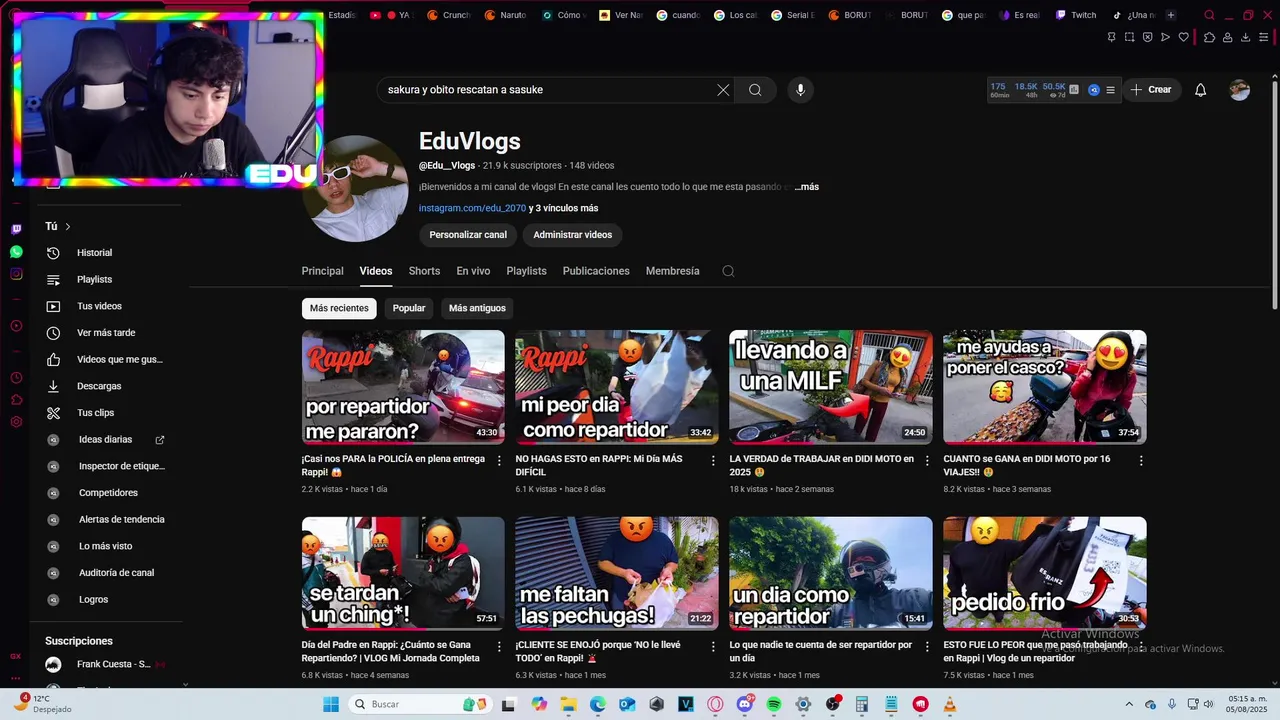
Task: Open Spotify from the taskbar
Action: [x=774, y=704]
